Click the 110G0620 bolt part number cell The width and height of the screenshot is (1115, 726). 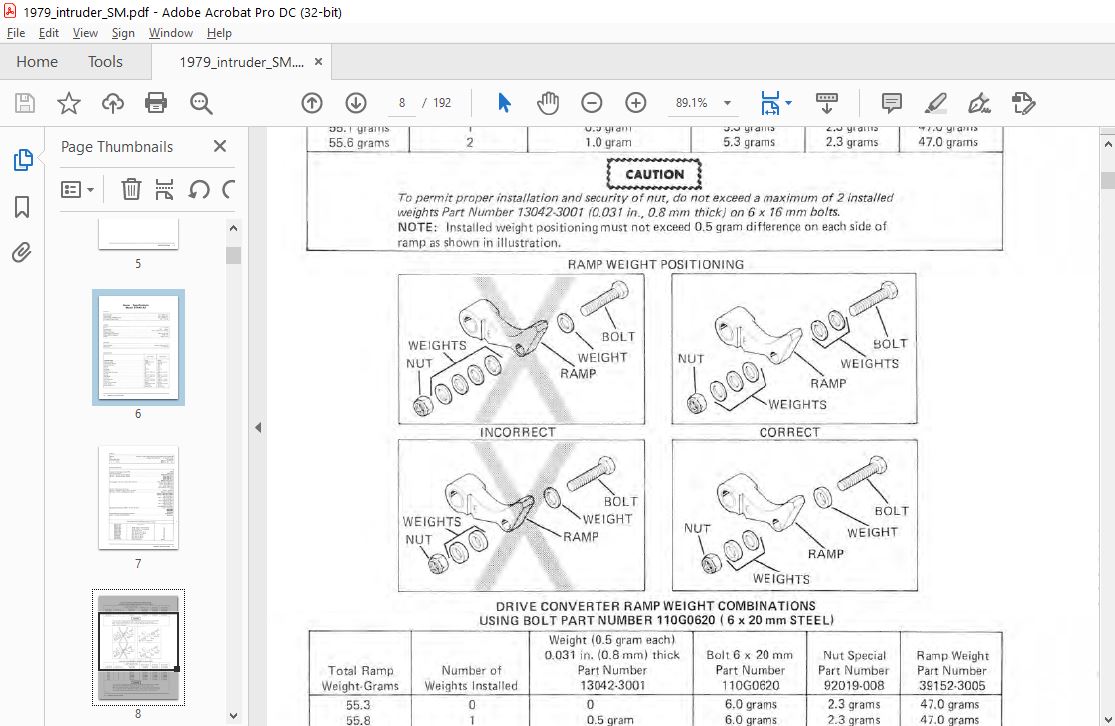(x=750, y=686)
